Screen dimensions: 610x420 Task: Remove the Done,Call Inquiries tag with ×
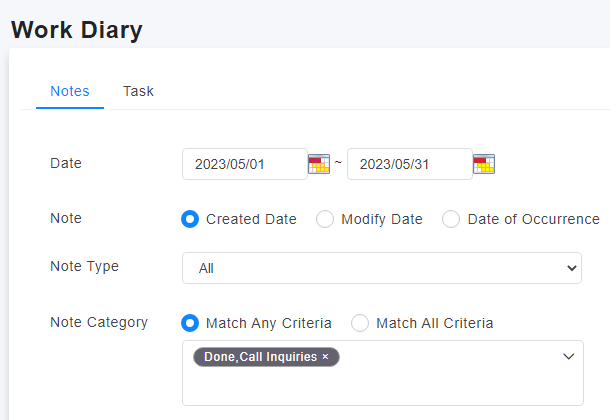point(326,357)
